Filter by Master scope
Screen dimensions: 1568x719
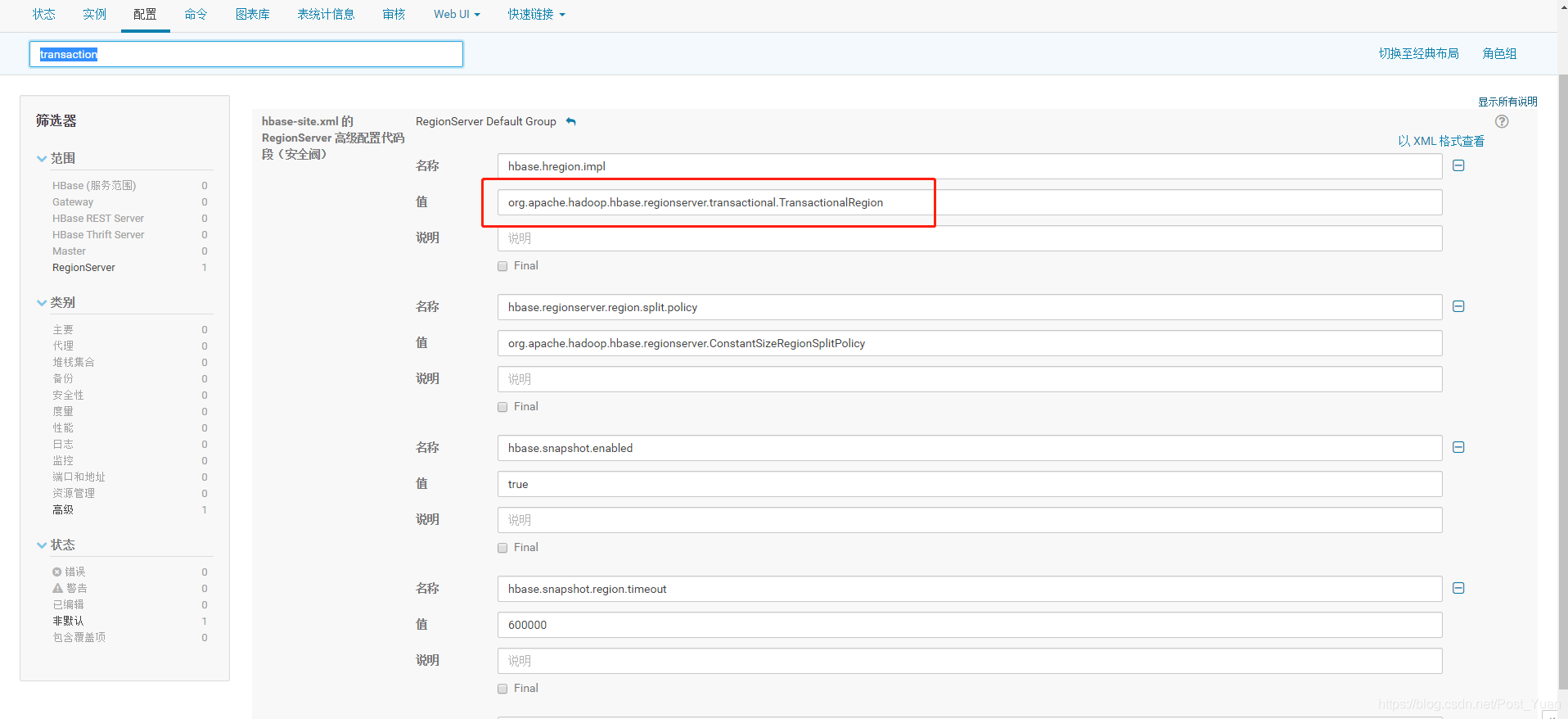click(69, 251)
